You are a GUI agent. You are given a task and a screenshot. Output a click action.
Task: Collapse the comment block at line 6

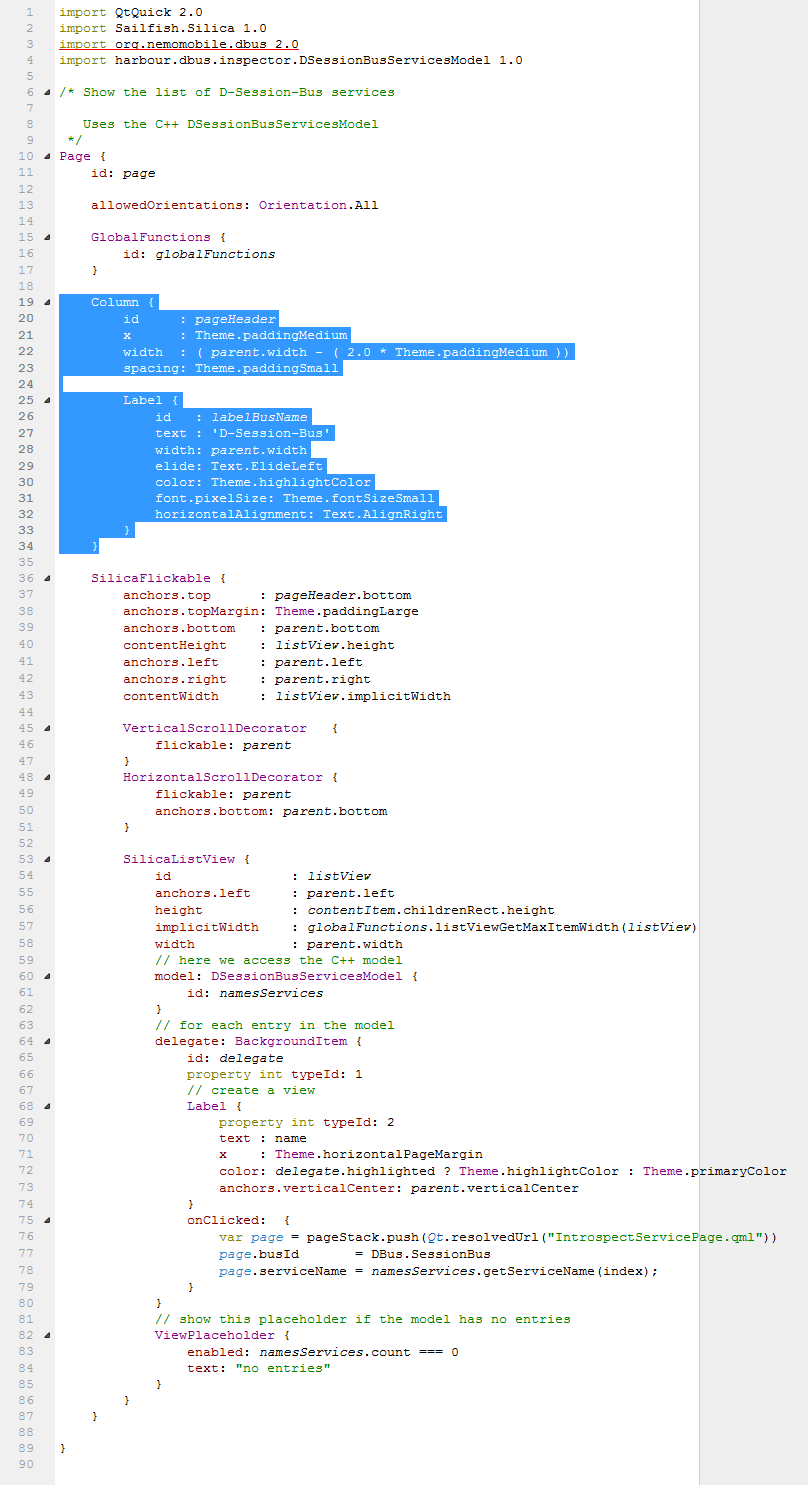(47, 92)
